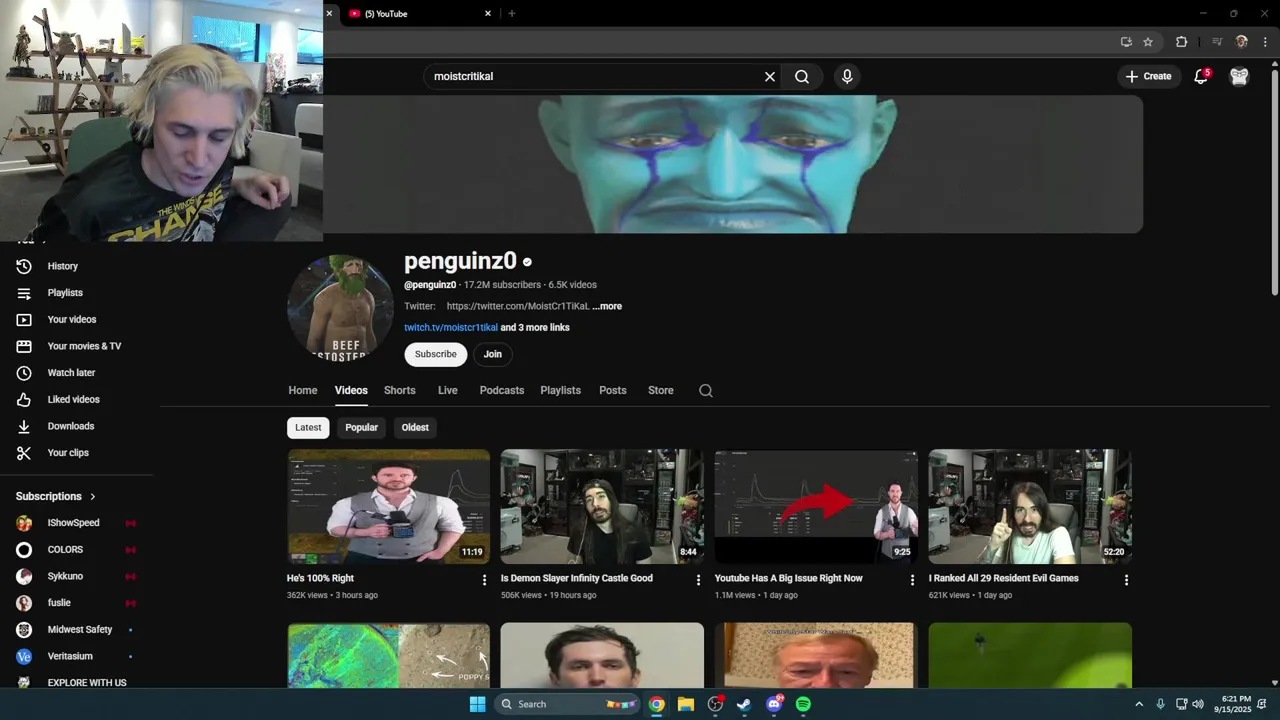Open penguinz0 channel avatar image
The image size is (1280, 720).
pyautogui.click(x=340, y=308)
